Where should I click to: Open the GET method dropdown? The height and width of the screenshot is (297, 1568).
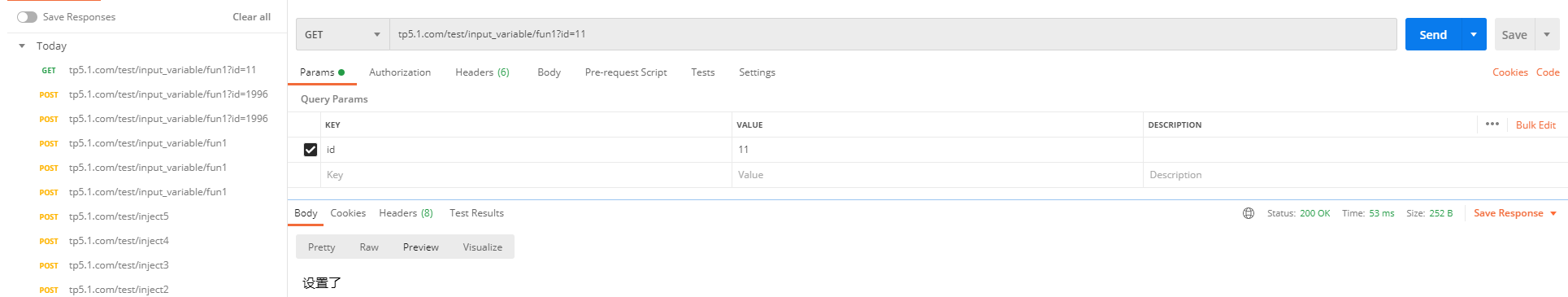click(342, 34)
